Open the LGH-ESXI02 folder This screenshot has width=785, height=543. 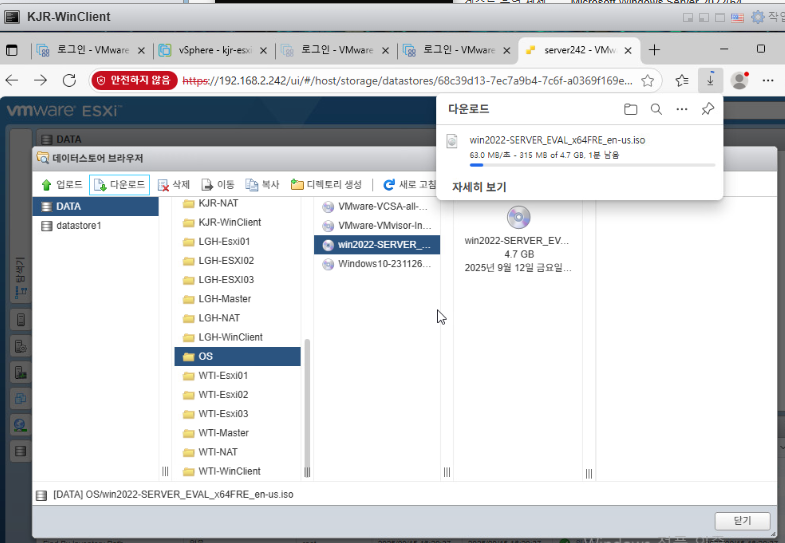coord(237,261)
